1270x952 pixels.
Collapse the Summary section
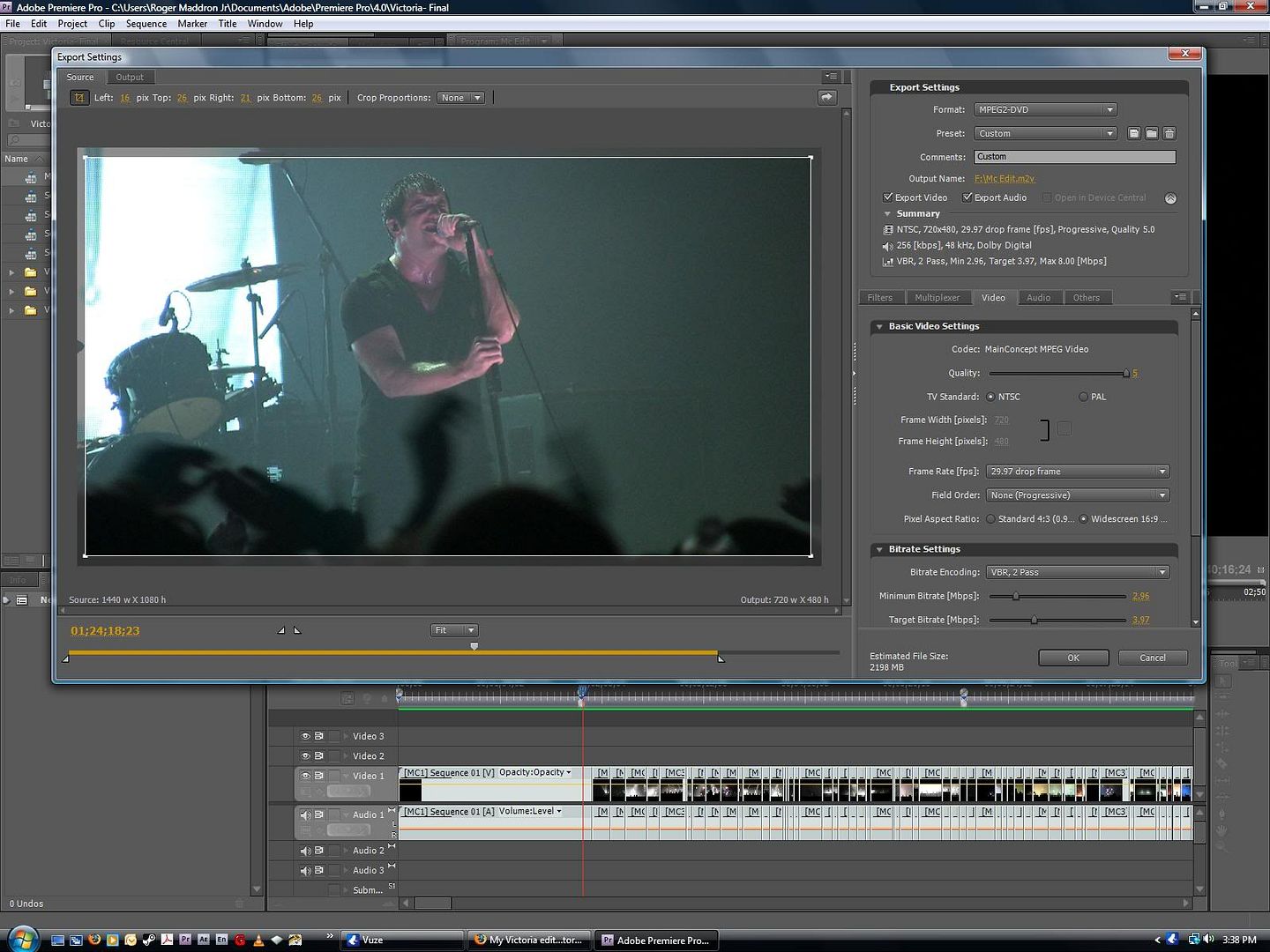pyautogui.click(x=887, y=214)
